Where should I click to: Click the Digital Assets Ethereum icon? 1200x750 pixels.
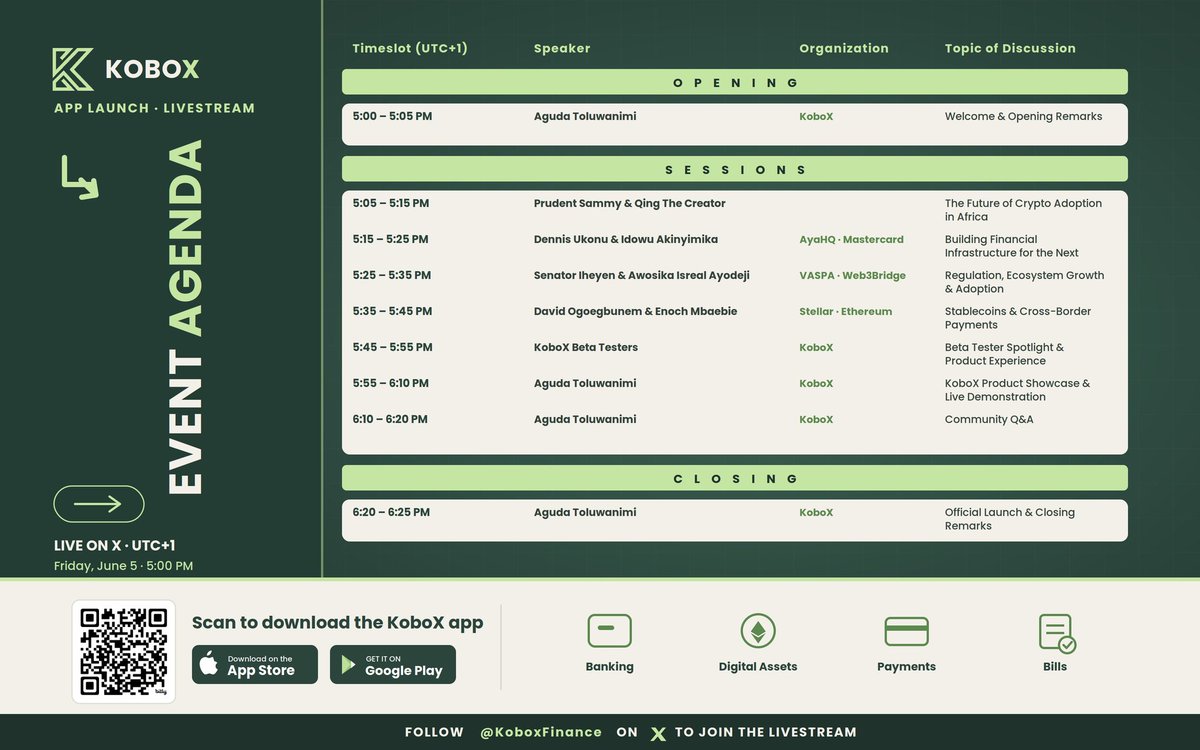(x=758, y=631)
